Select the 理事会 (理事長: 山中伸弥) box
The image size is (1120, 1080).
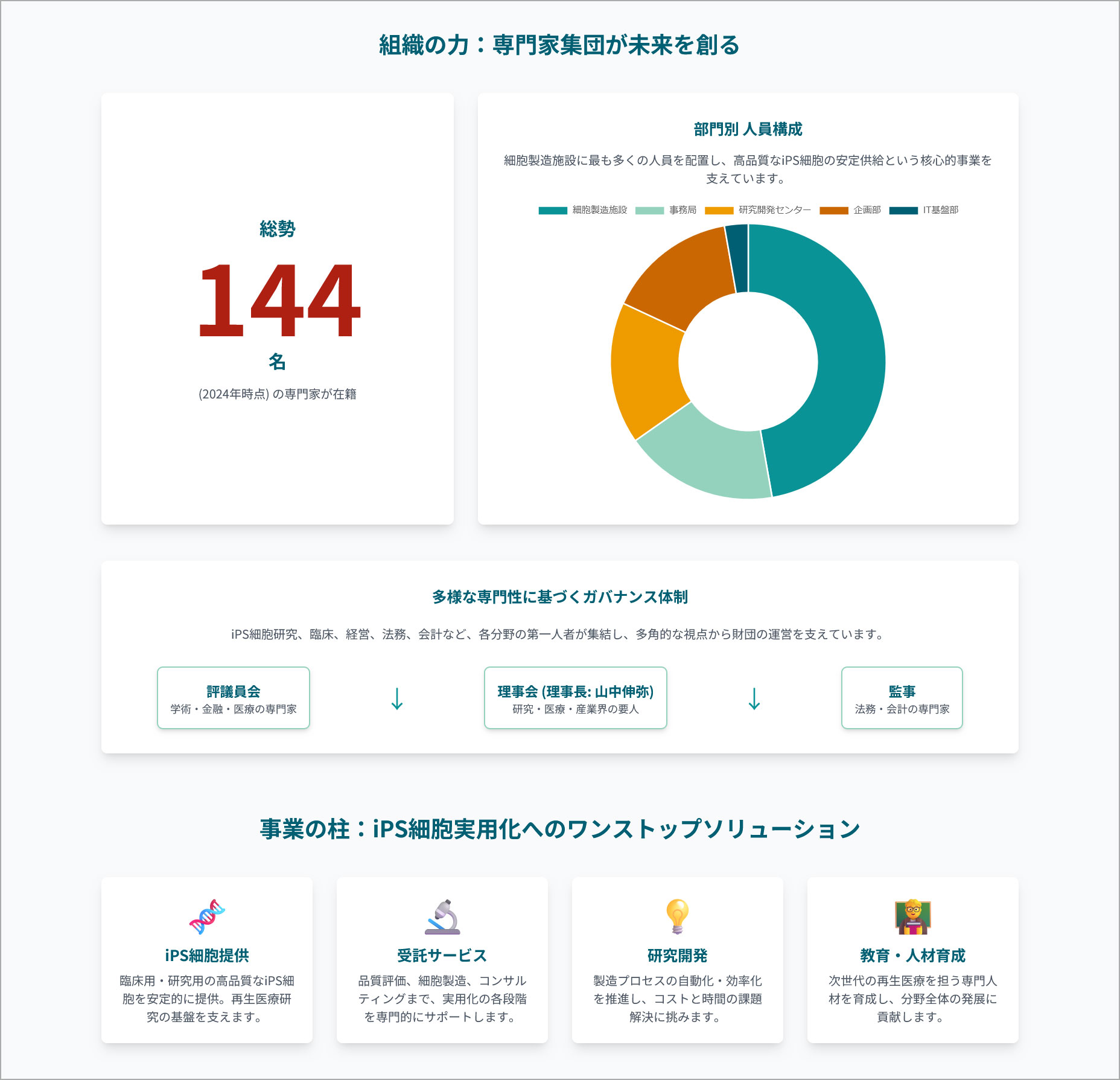(576, 698)
